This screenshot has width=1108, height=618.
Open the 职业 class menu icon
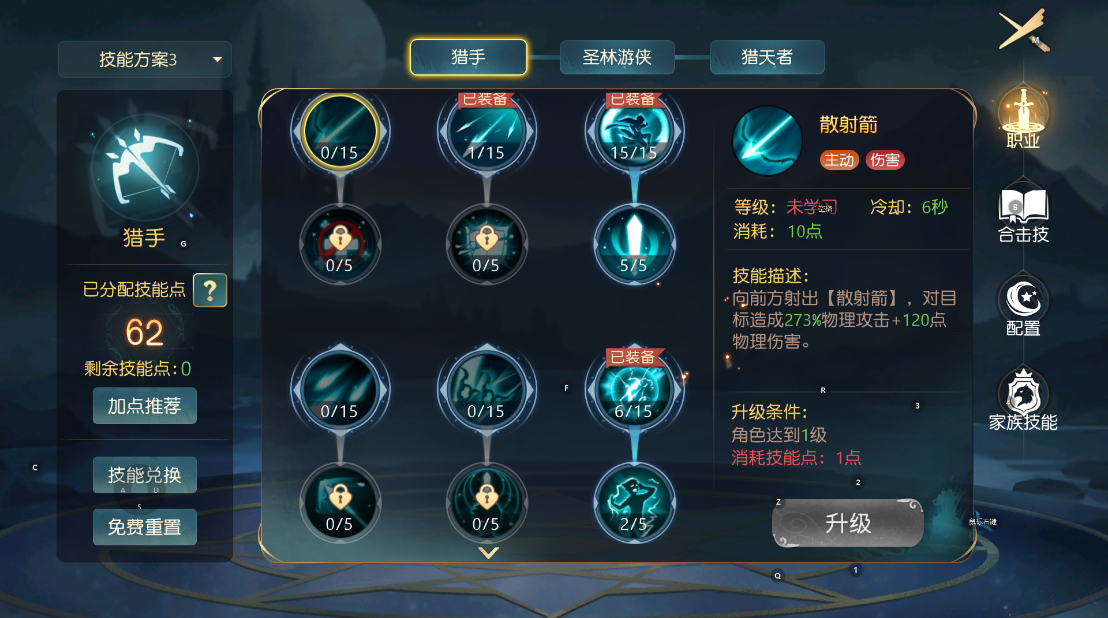1023,117
